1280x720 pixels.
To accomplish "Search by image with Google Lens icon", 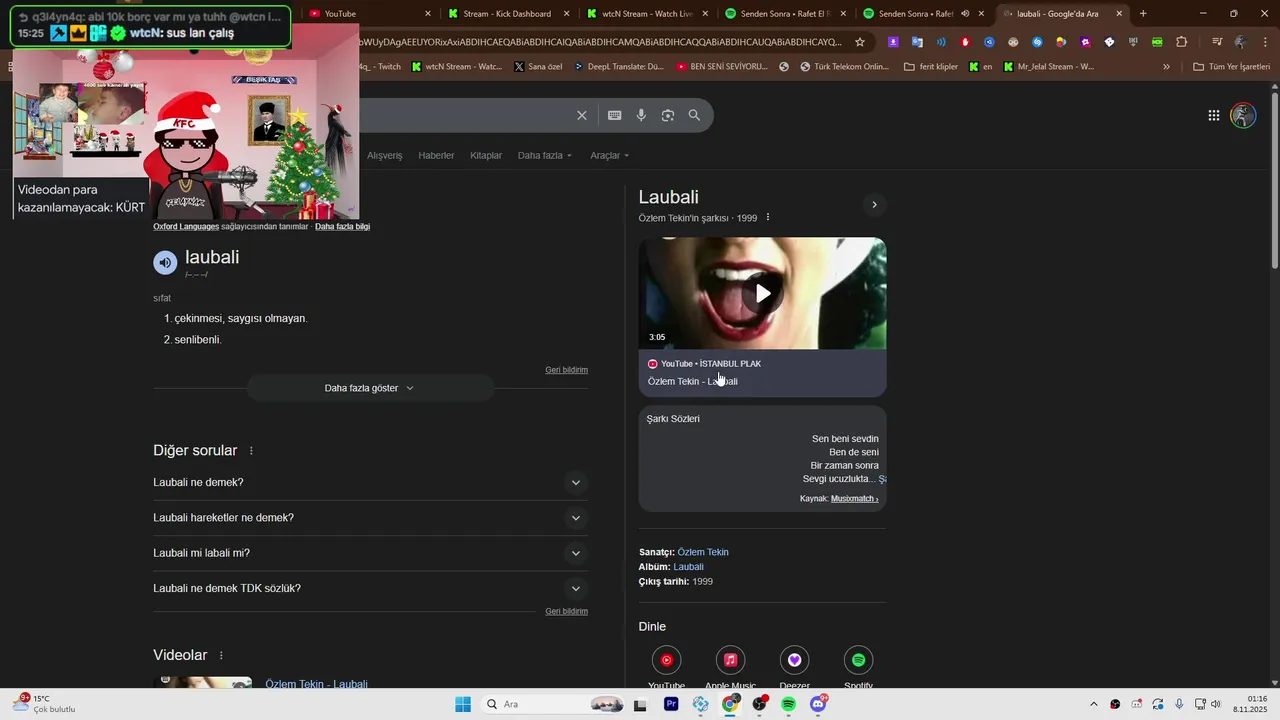I will [x=668, y=115].
